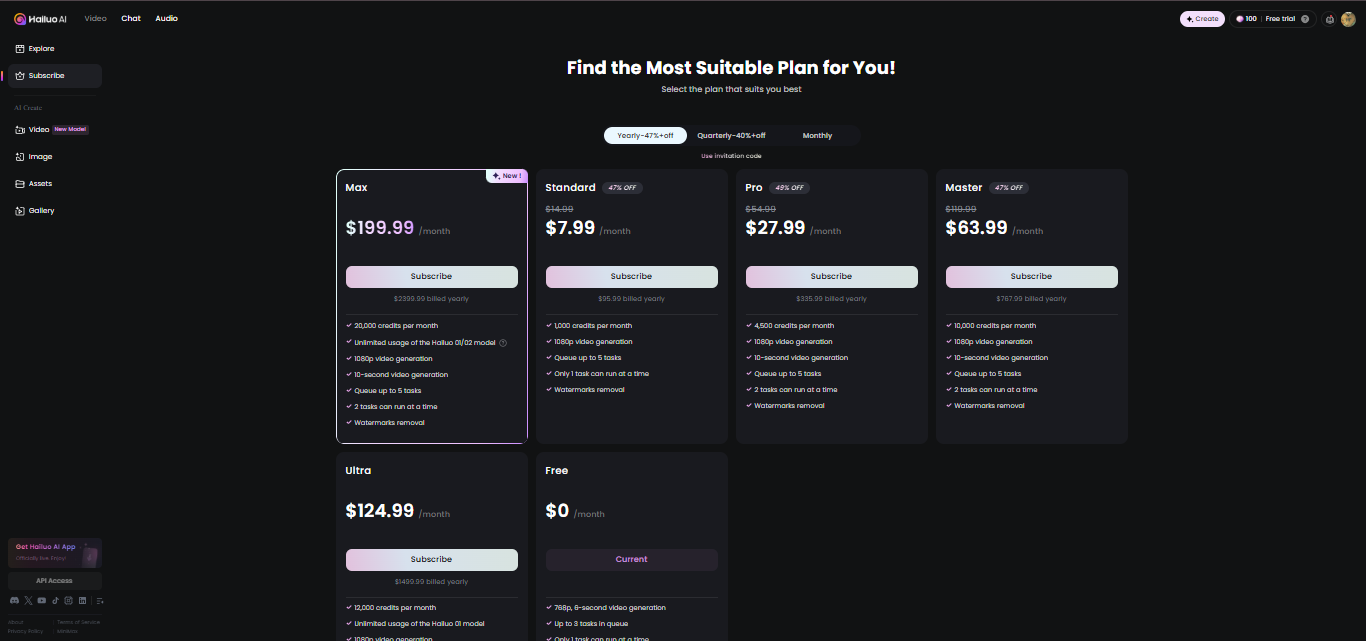Choose Monthly billing
The width and height of the screenshot is (1366, 641).
817,135
